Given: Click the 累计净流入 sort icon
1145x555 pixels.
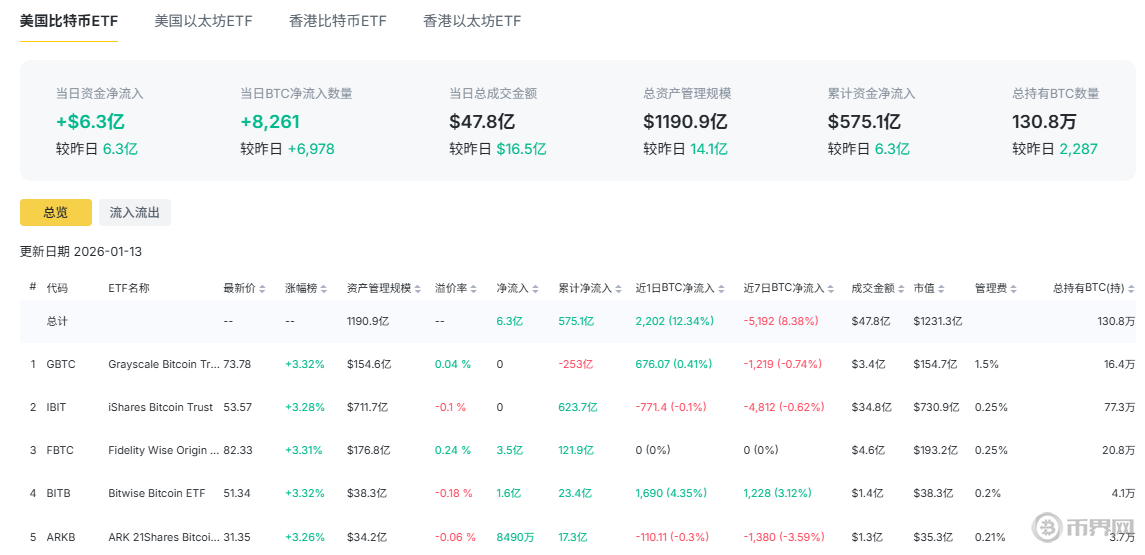Looking at the screenshot, I should coord(619,289).
